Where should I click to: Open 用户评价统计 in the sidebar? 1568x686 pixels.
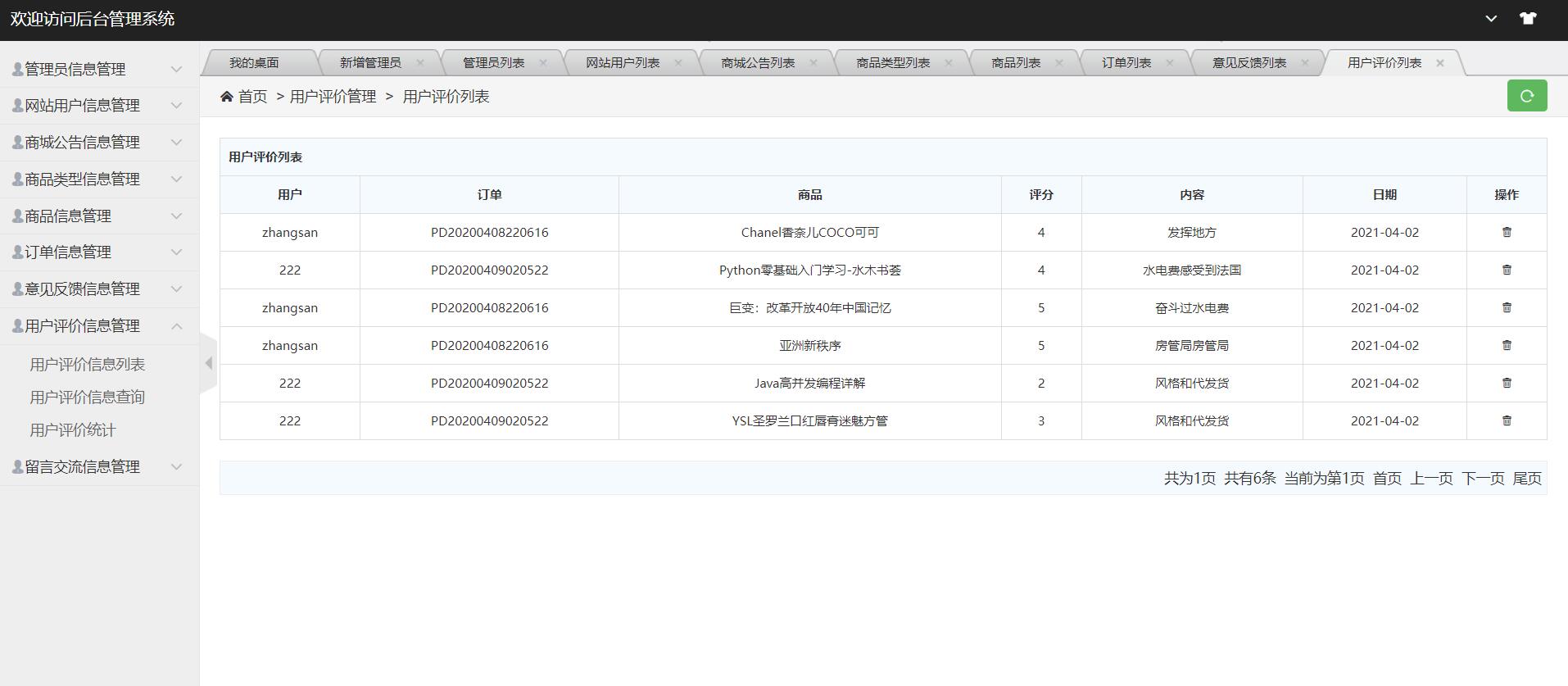73,429
